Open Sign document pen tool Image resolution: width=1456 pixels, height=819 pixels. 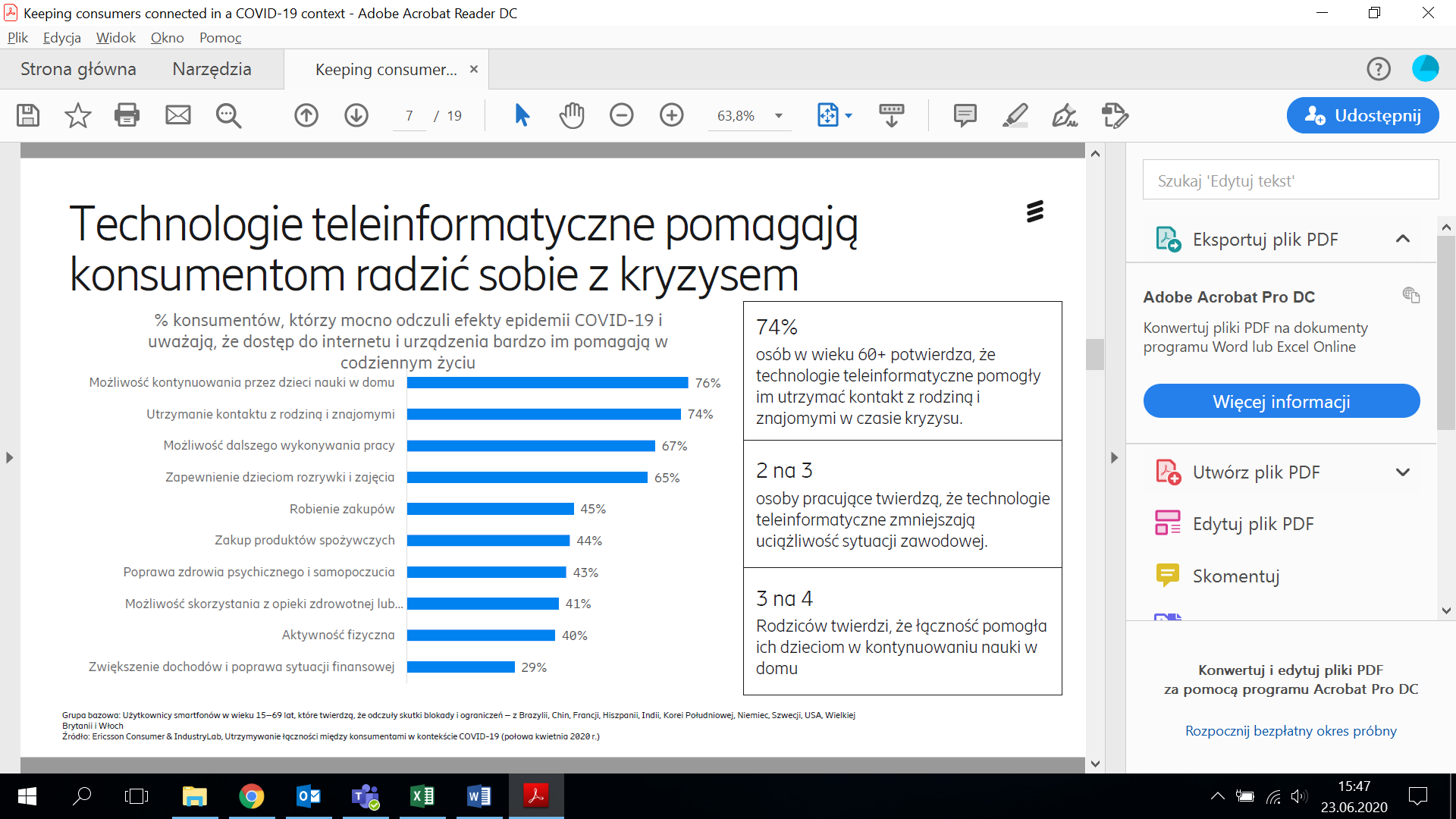point(1065,115)
